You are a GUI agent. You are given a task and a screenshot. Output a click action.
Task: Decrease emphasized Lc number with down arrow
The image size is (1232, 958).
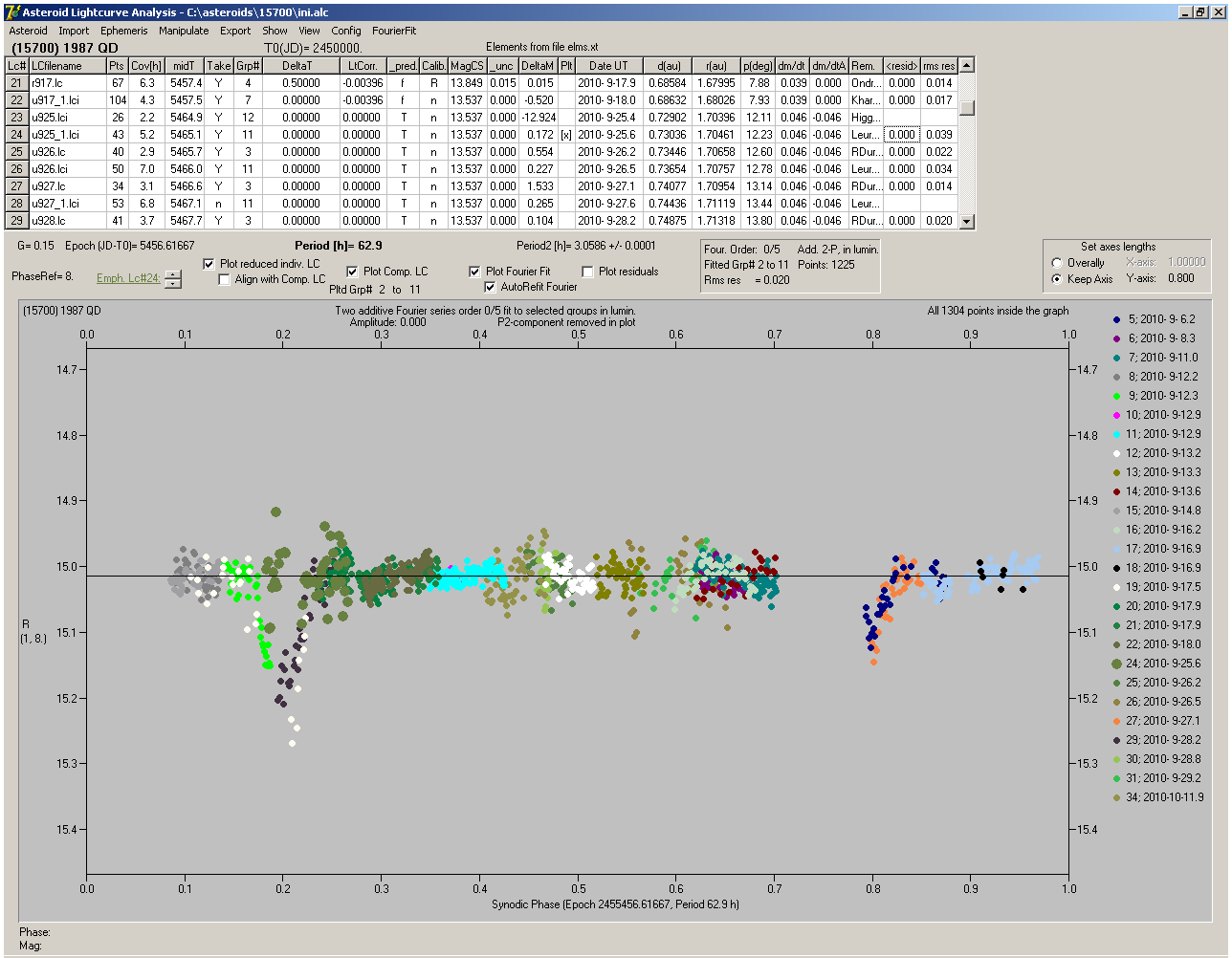pos(172,283)
